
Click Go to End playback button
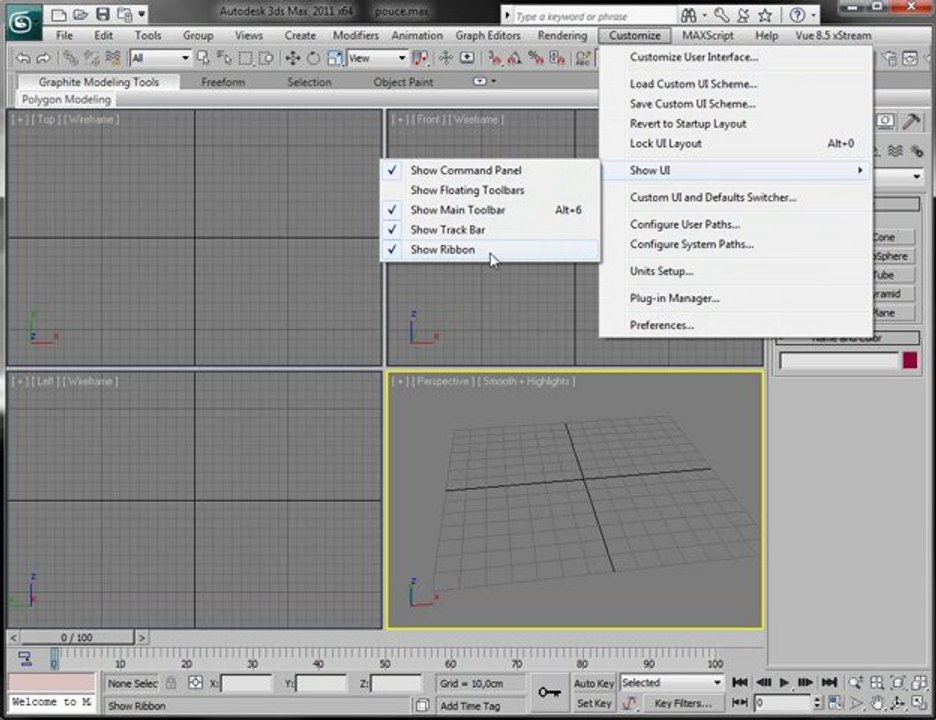[x=829, y=682]
